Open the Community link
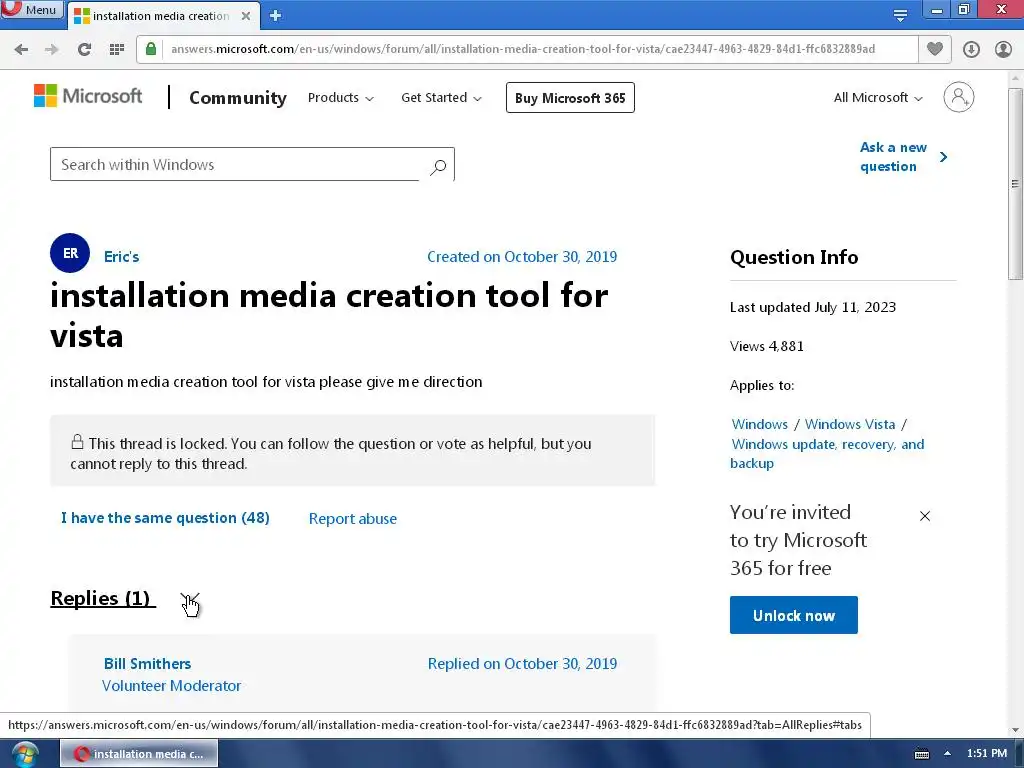Image resolution: width=1024 pixels, height=768 pixels. click(238, 98)
